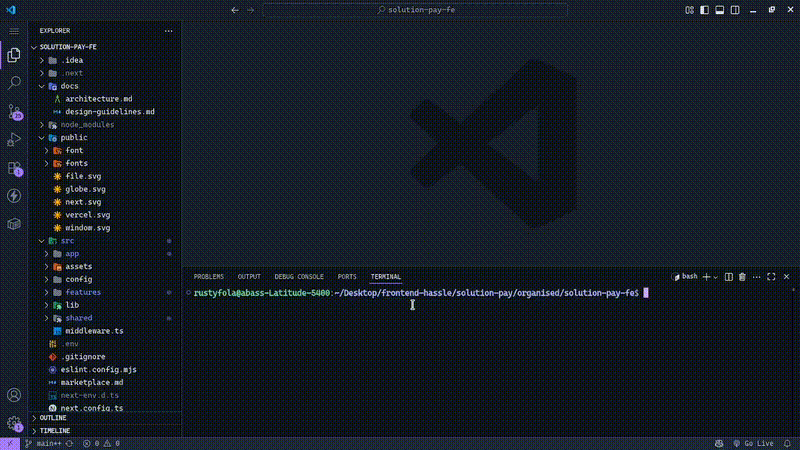The height and width of the screenshot is (450, 800).
Task: Open vercel.svg file
Action: click(x=105, y=215)
